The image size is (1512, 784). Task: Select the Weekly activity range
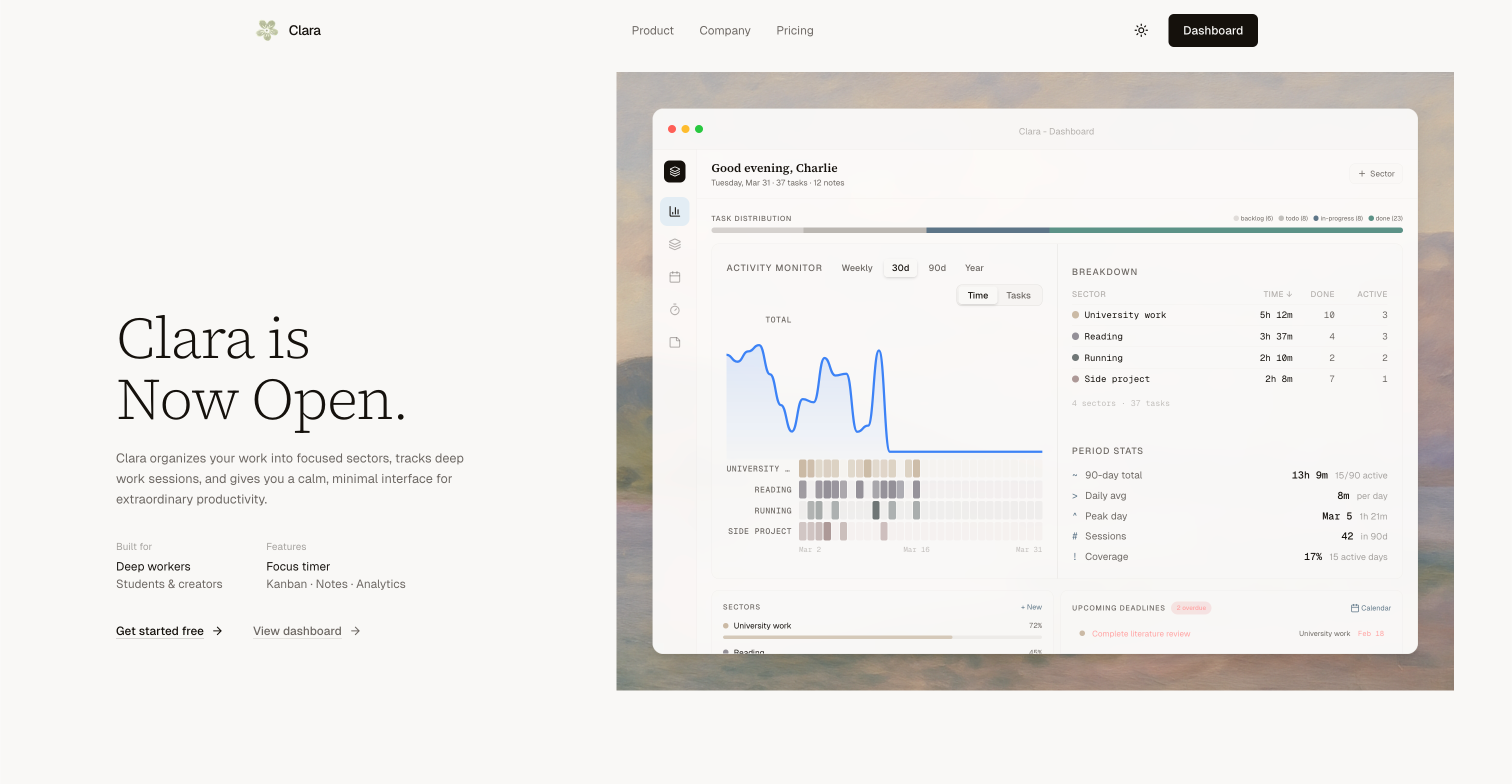pyautogui.click(x=856, y=267)
